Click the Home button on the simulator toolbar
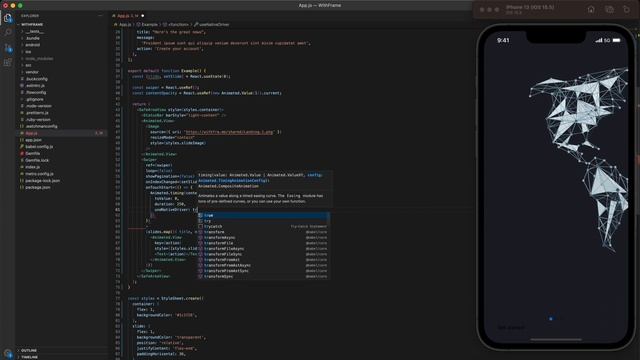640x360 pixels. [x=591, y=9]
